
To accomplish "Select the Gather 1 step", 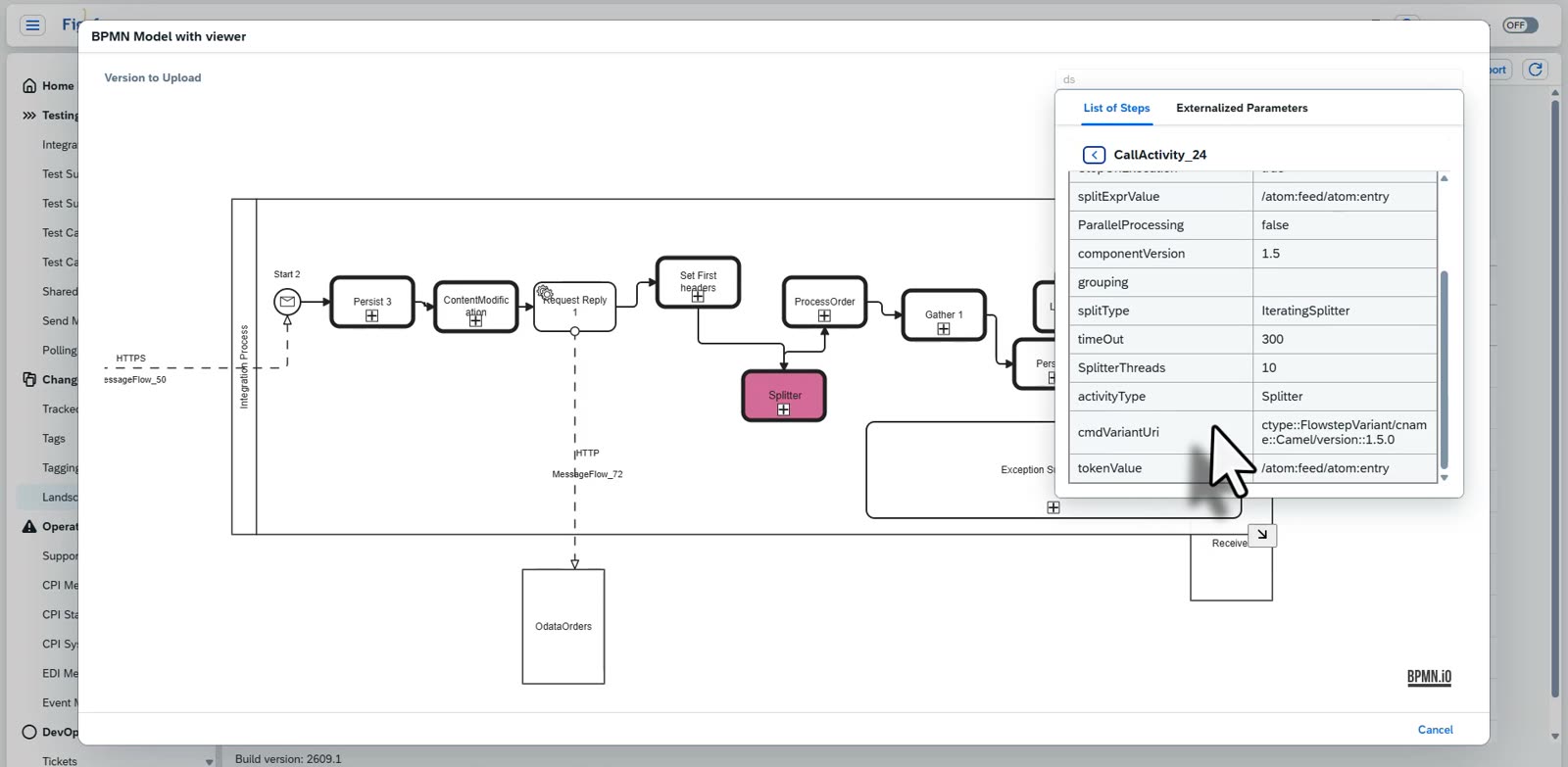I will 944,314.
